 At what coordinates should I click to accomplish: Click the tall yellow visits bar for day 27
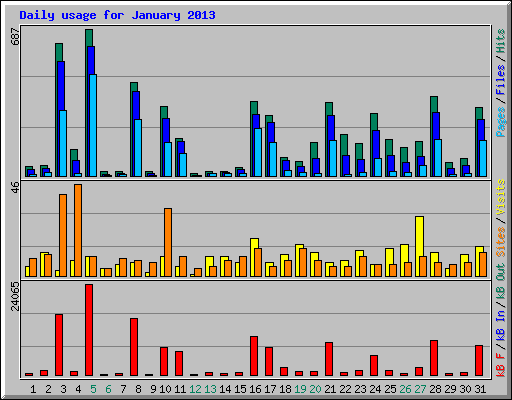pos(419,236)
